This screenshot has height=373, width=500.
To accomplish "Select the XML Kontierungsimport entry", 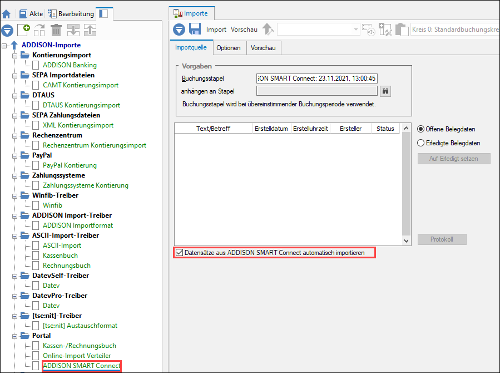I will (x=78, y=125).
